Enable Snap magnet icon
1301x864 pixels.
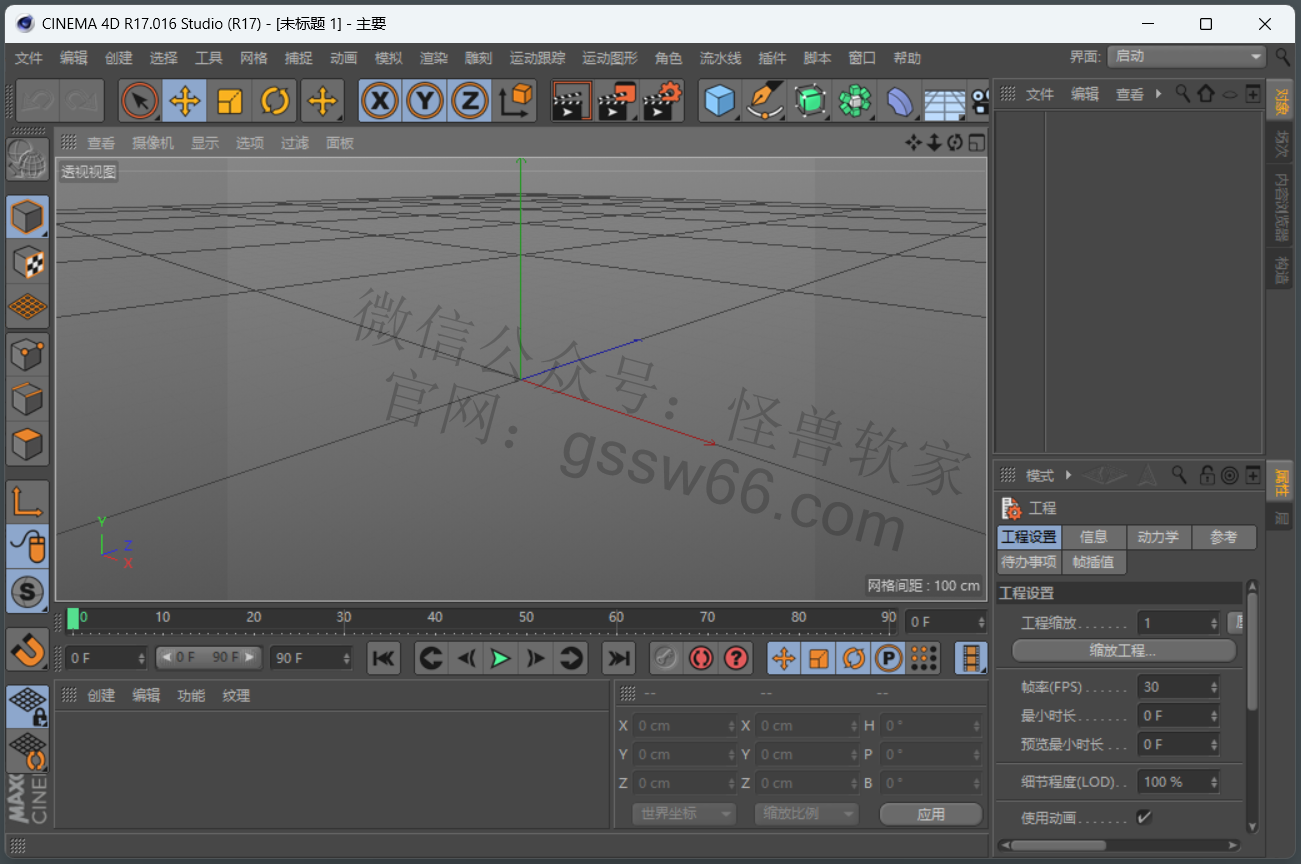click(27, 649)
